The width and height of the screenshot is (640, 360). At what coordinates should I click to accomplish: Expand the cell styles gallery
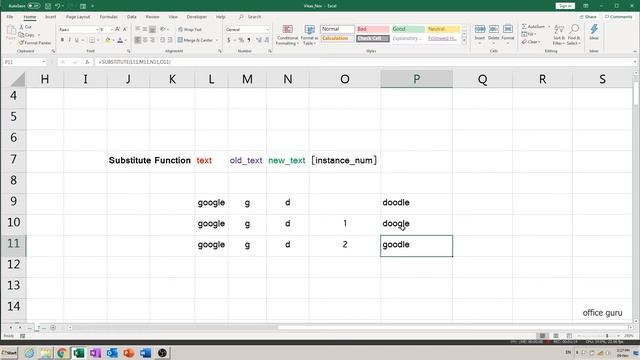(x=464, y=41)
